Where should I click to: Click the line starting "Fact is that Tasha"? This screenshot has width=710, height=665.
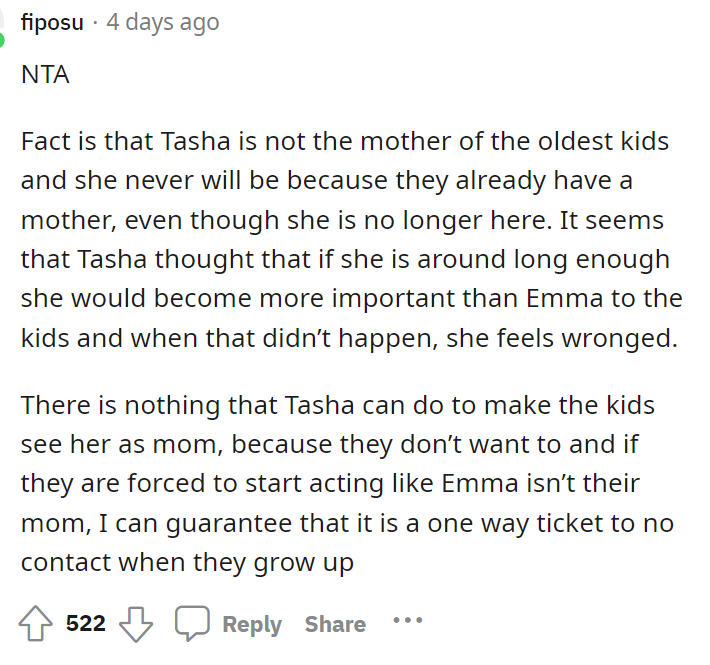pyautogui.click(x=345, y=141)
